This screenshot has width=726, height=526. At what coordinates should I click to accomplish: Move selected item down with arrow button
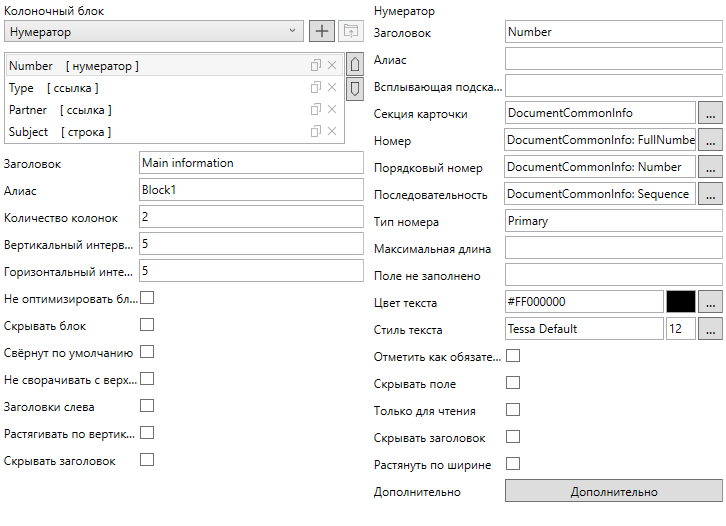click(353, 89)
